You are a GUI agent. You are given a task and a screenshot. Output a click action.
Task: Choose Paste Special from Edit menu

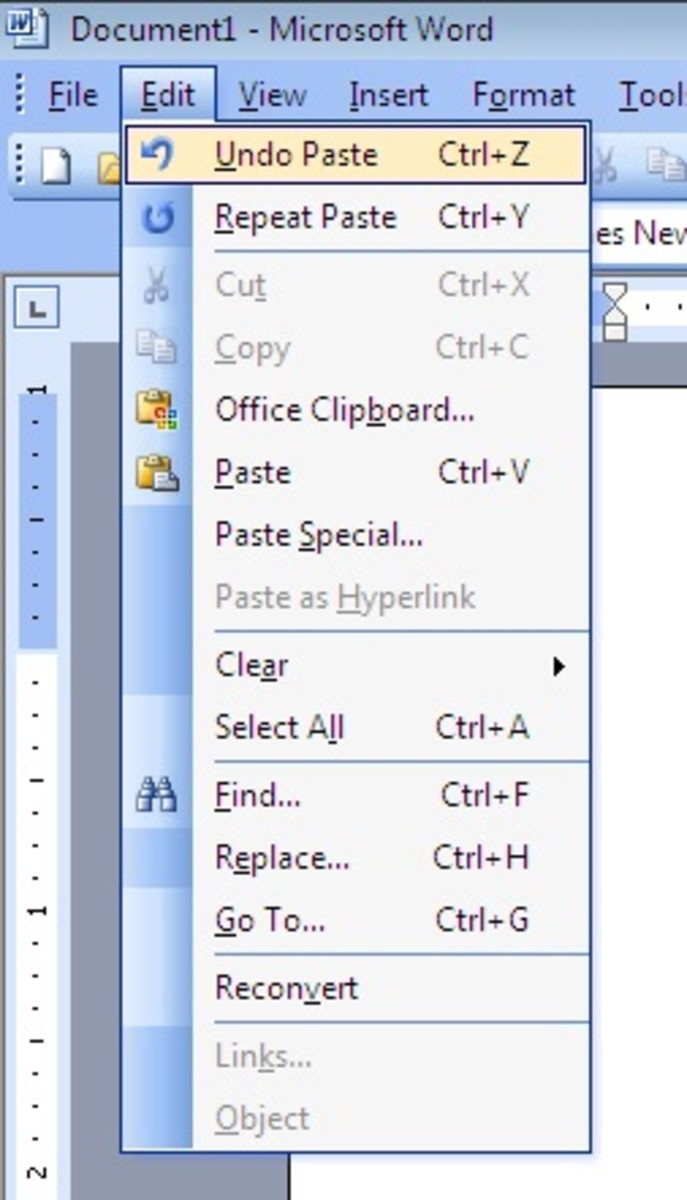(319, 535)
